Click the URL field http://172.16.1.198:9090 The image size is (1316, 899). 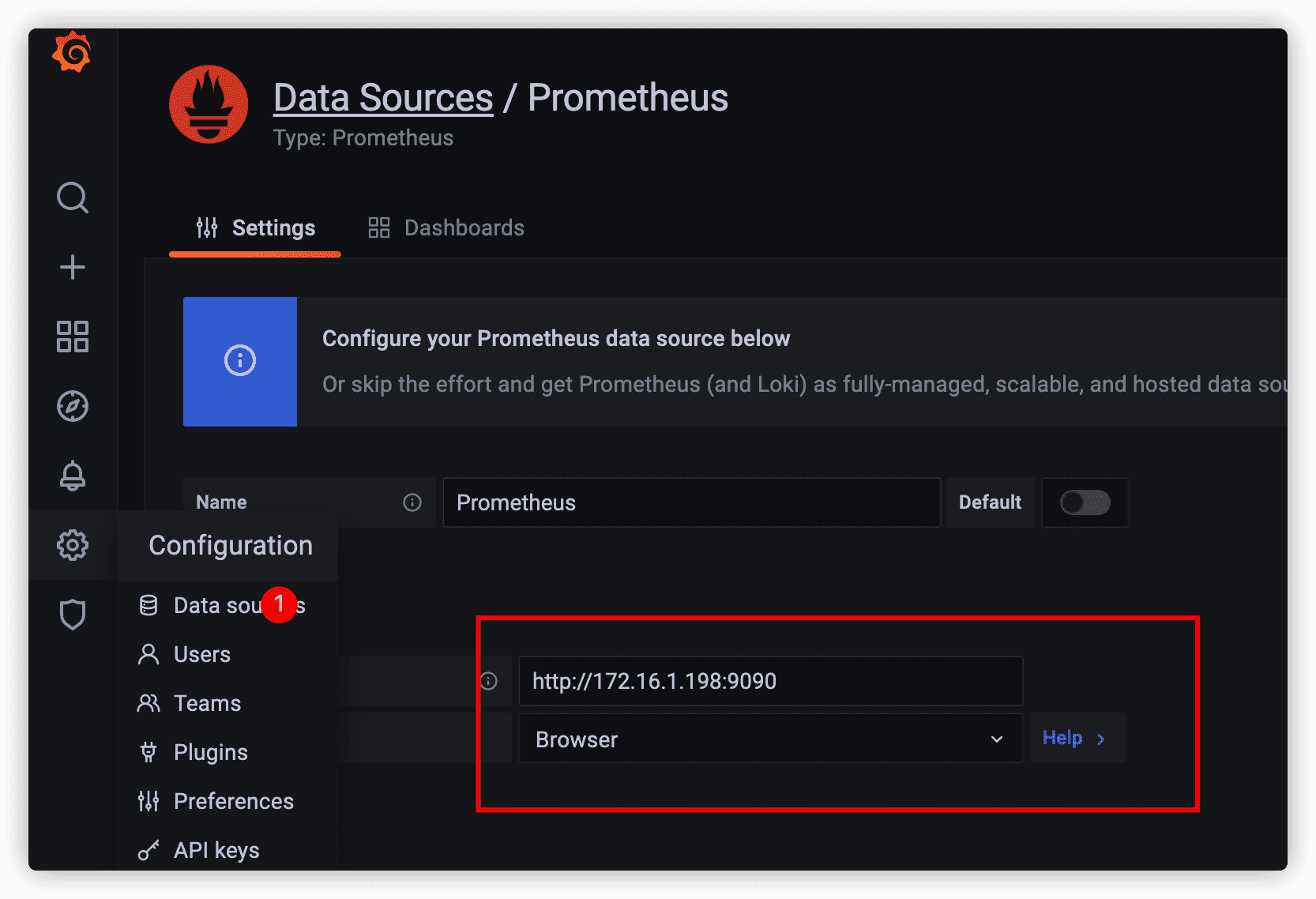click(771, 681)
